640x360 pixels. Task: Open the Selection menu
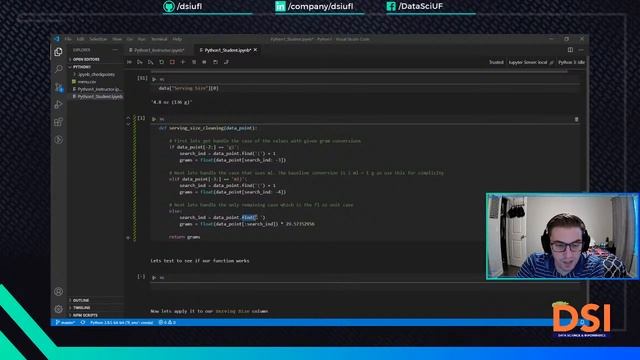(x=98, y=39)
